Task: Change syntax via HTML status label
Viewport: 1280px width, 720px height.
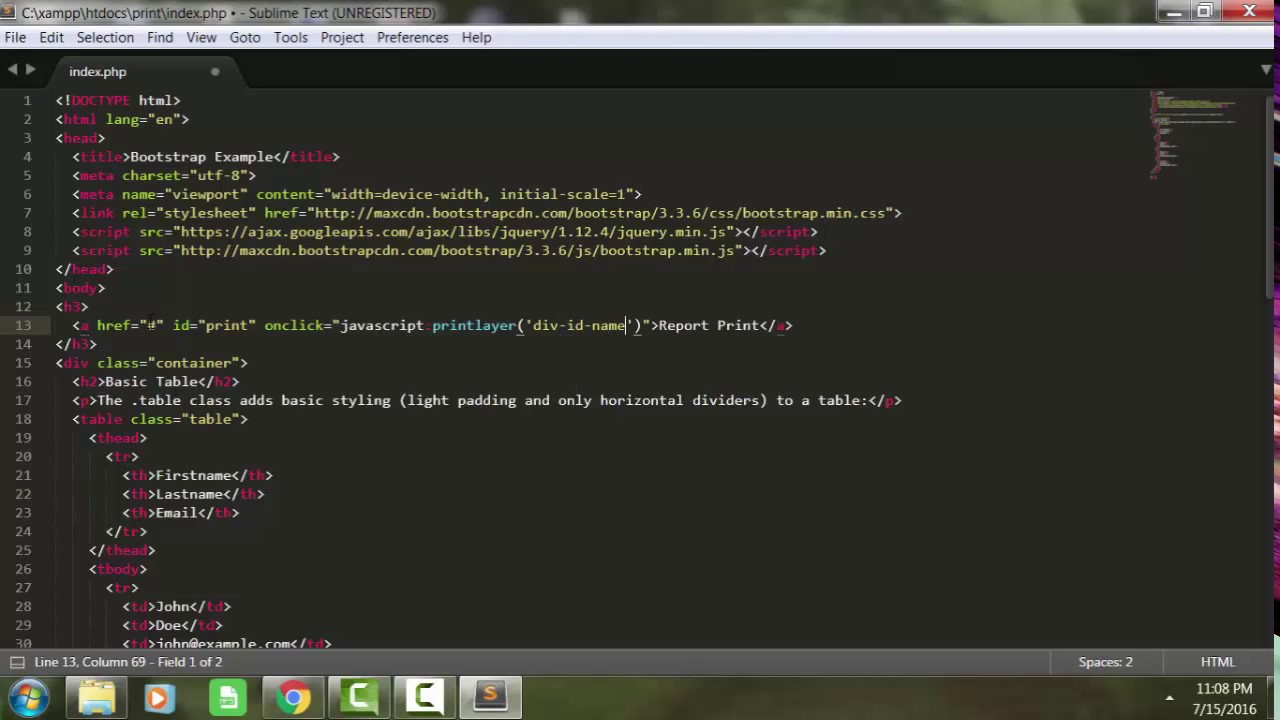Action: pos(1217,662)
